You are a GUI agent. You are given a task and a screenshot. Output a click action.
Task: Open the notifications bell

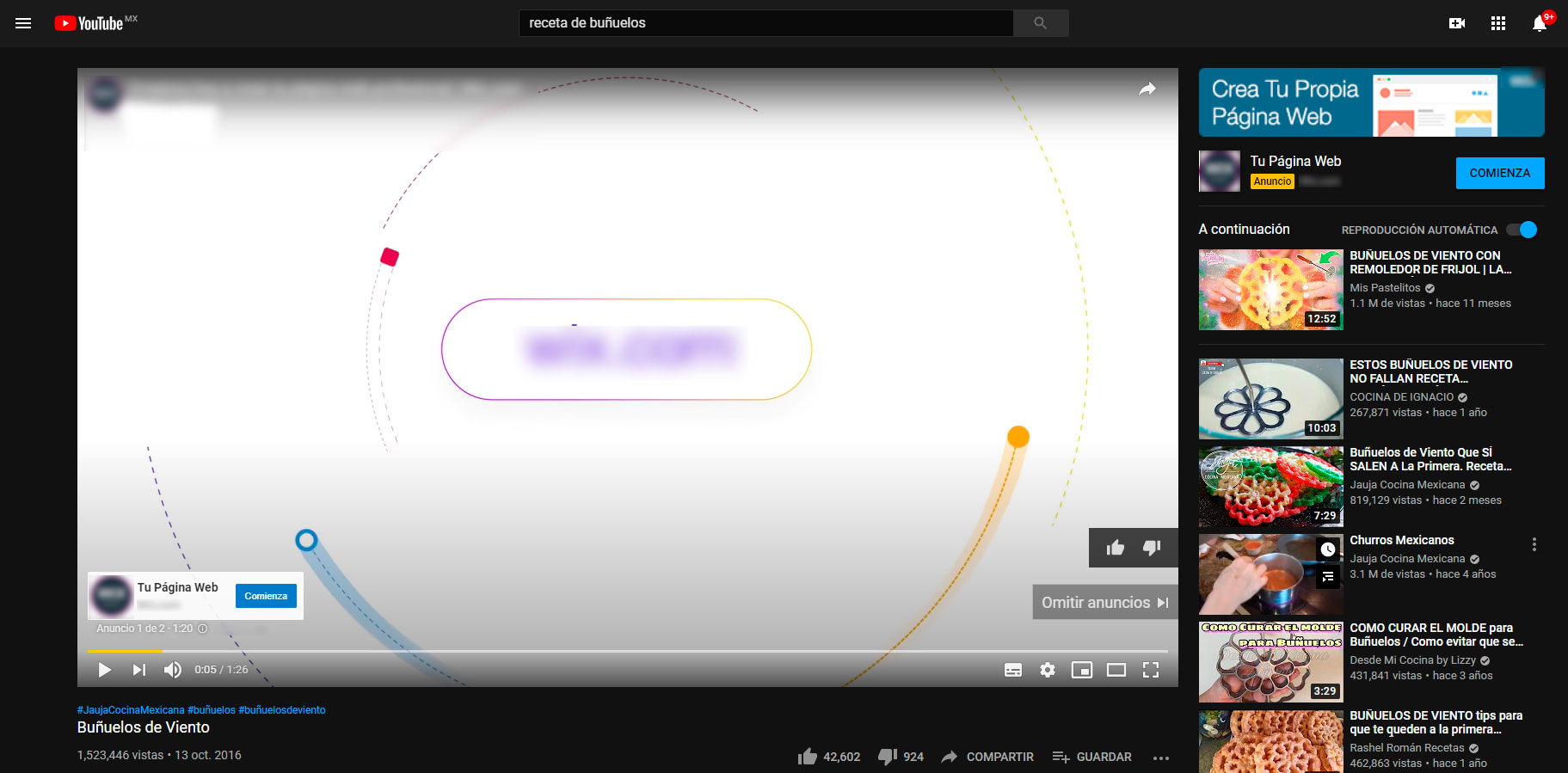(x=1540, y=23)
